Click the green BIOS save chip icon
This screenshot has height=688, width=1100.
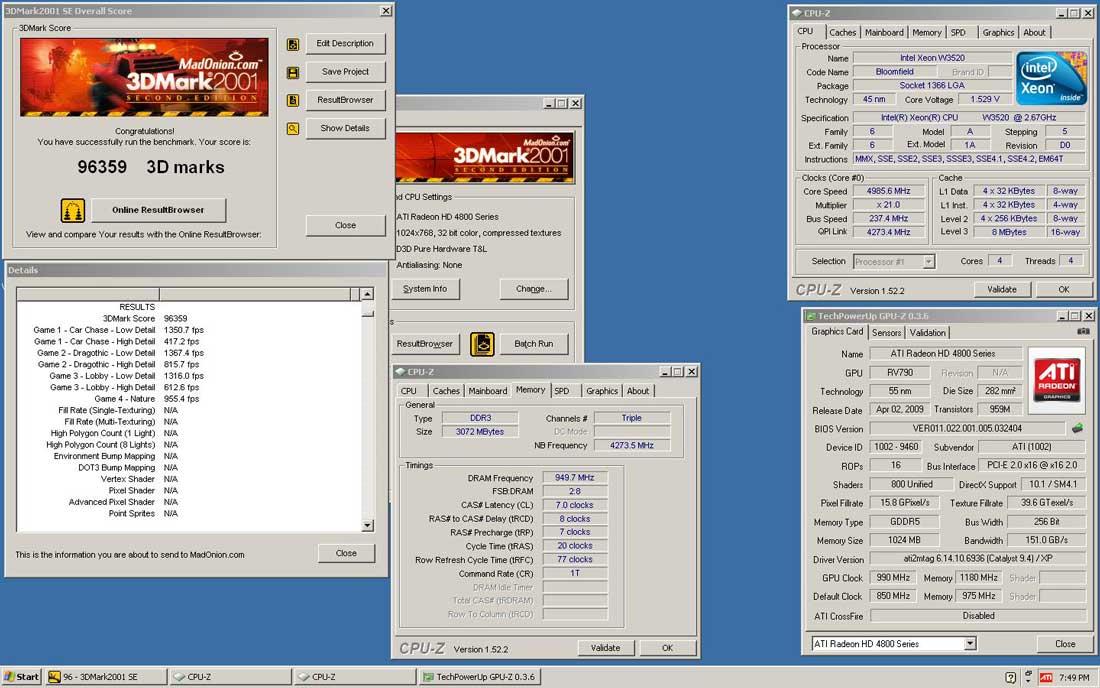(1077, 428)
